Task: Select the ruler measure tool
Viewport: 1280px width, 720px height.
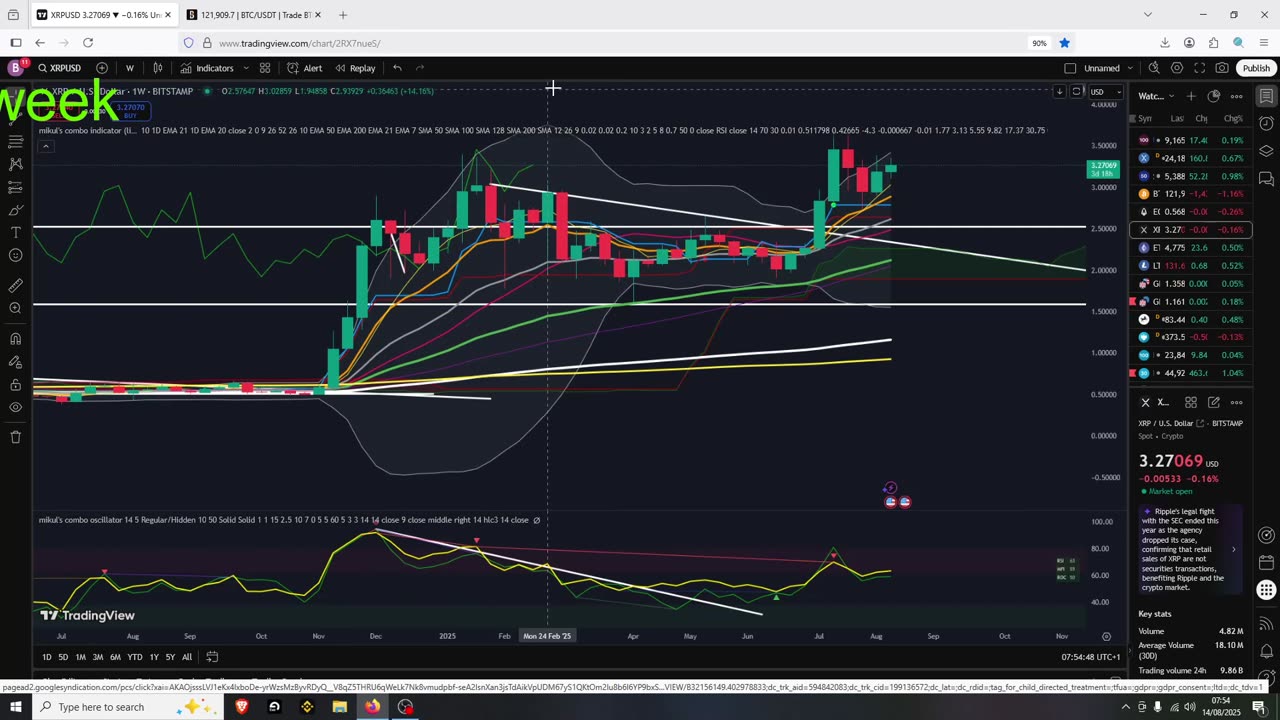Action: point(15,285)
